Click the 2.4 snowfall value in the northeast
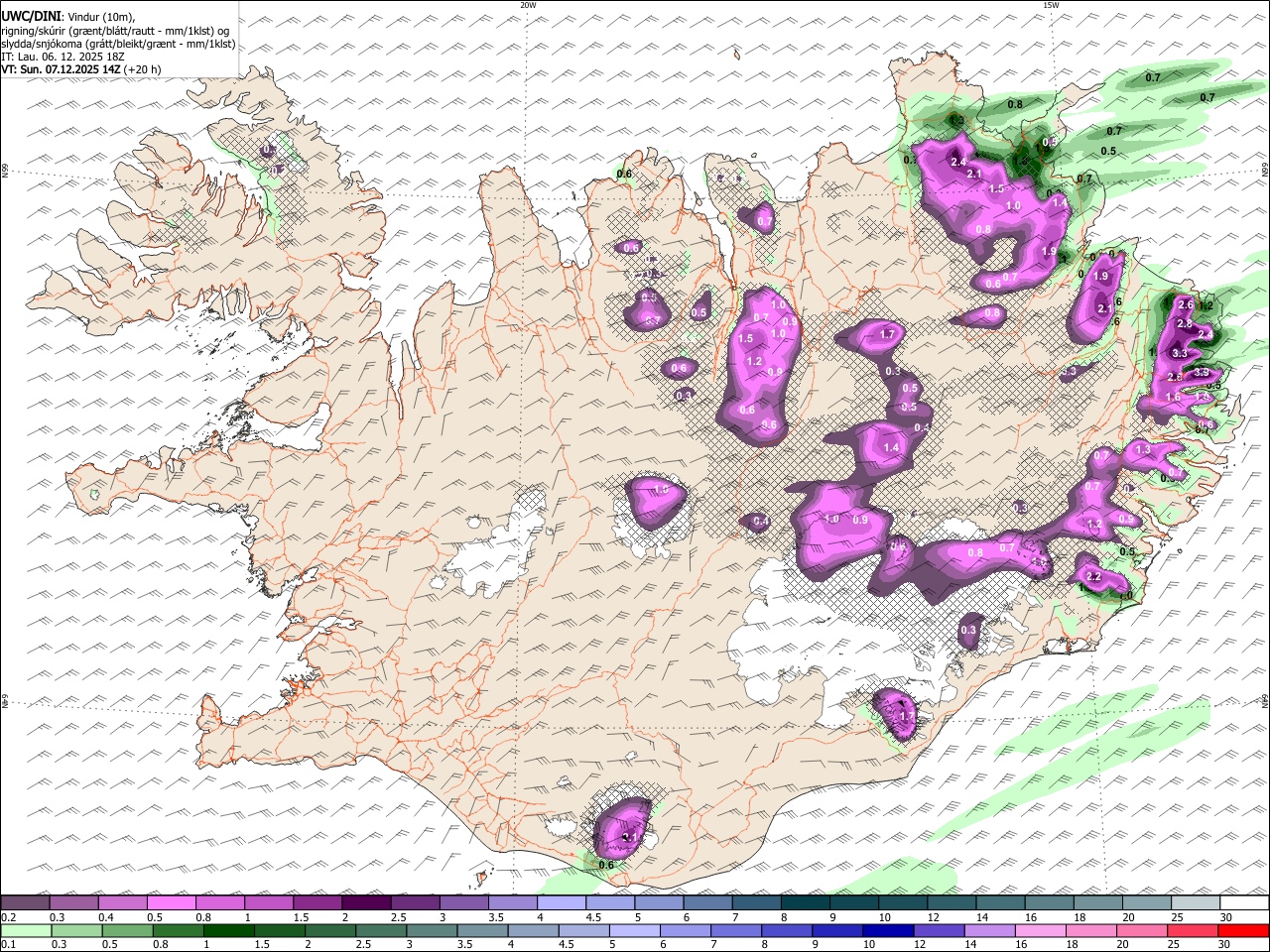1270x952 pixels. (958, 162)
